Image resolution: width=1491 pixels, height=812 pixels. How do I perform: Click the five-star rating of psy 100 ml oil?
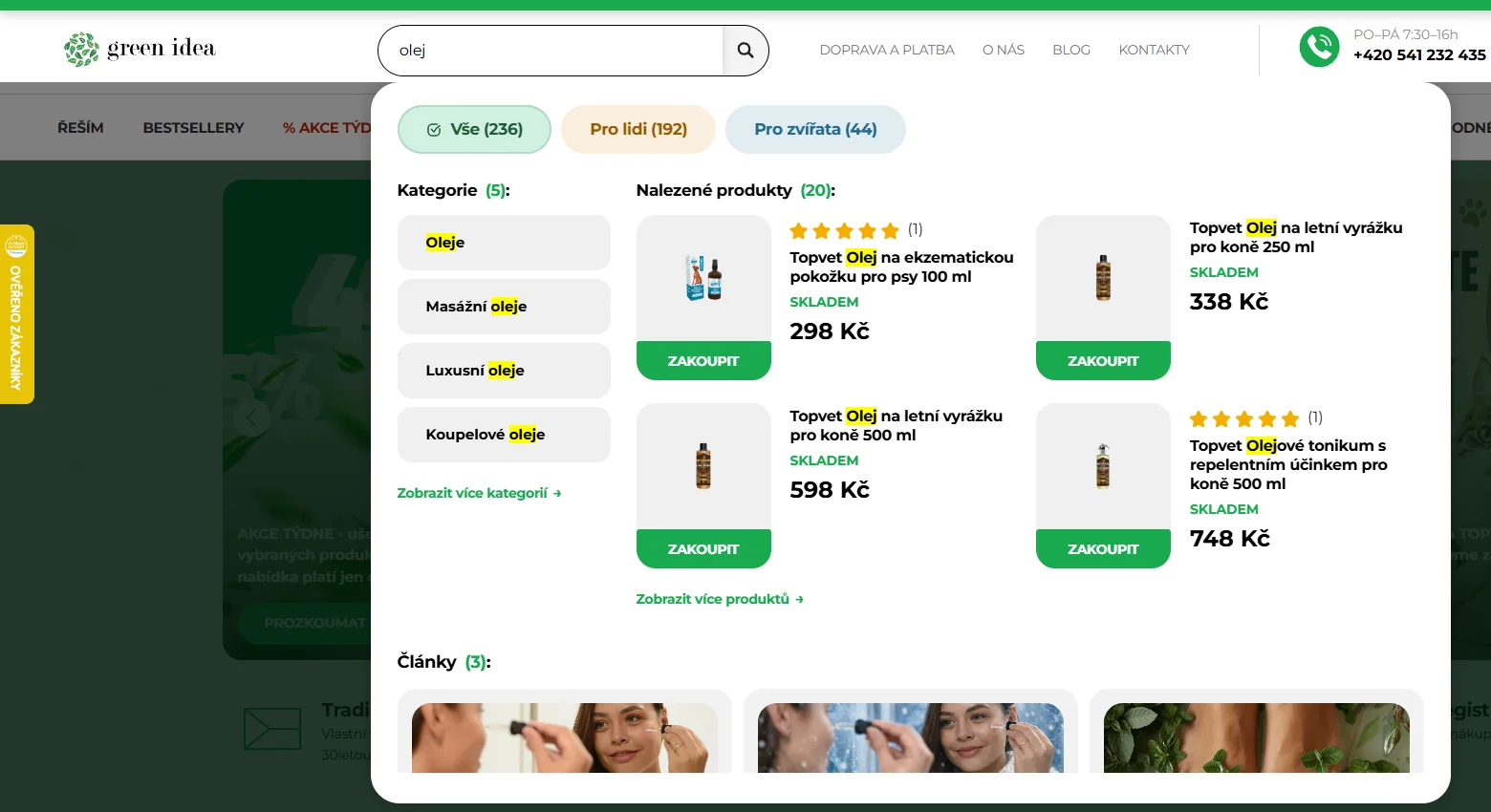[x=844, y=230]
